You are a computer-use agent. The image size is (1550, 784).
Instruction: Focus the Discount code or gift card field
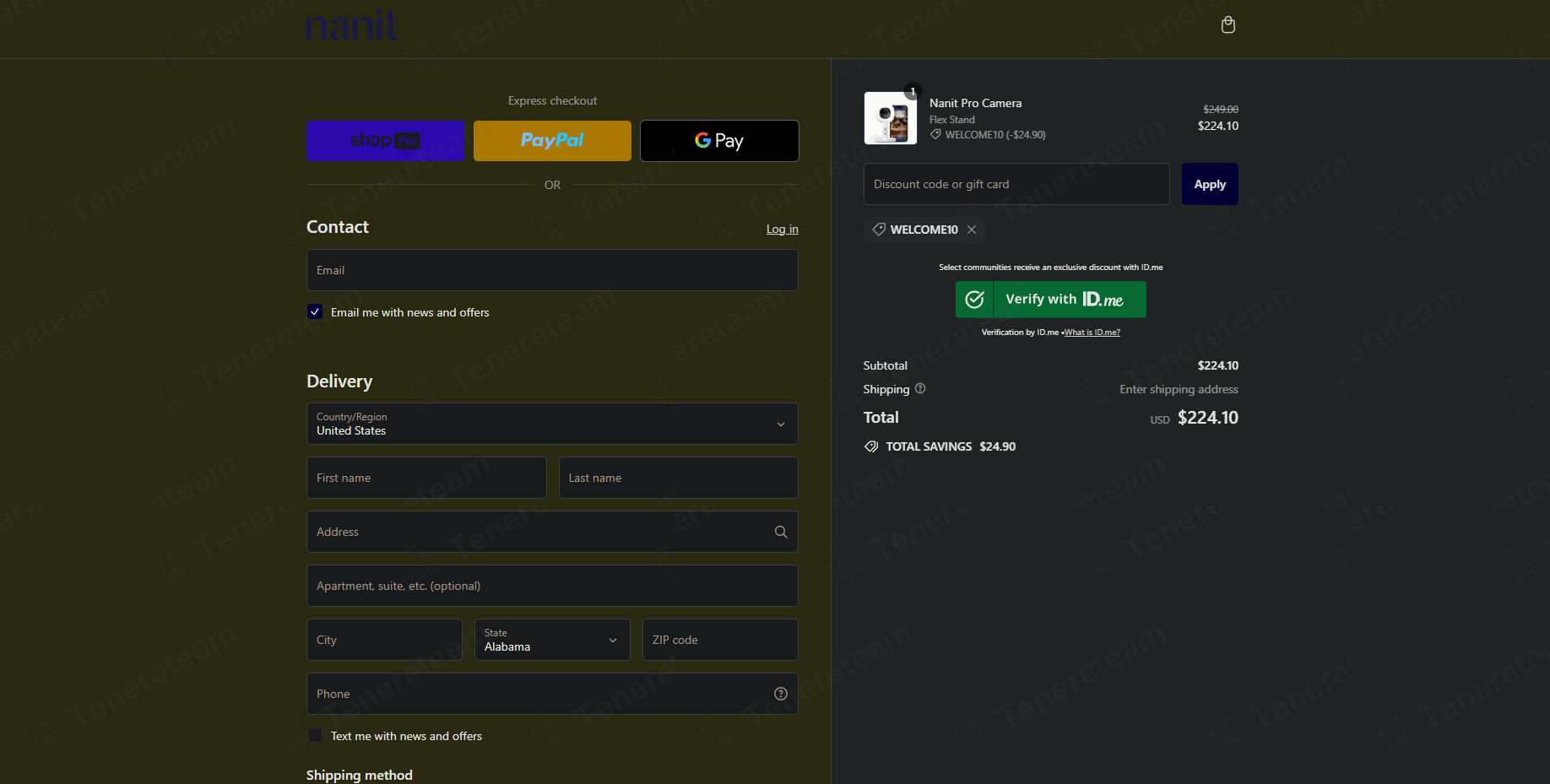click(1016, 184)
